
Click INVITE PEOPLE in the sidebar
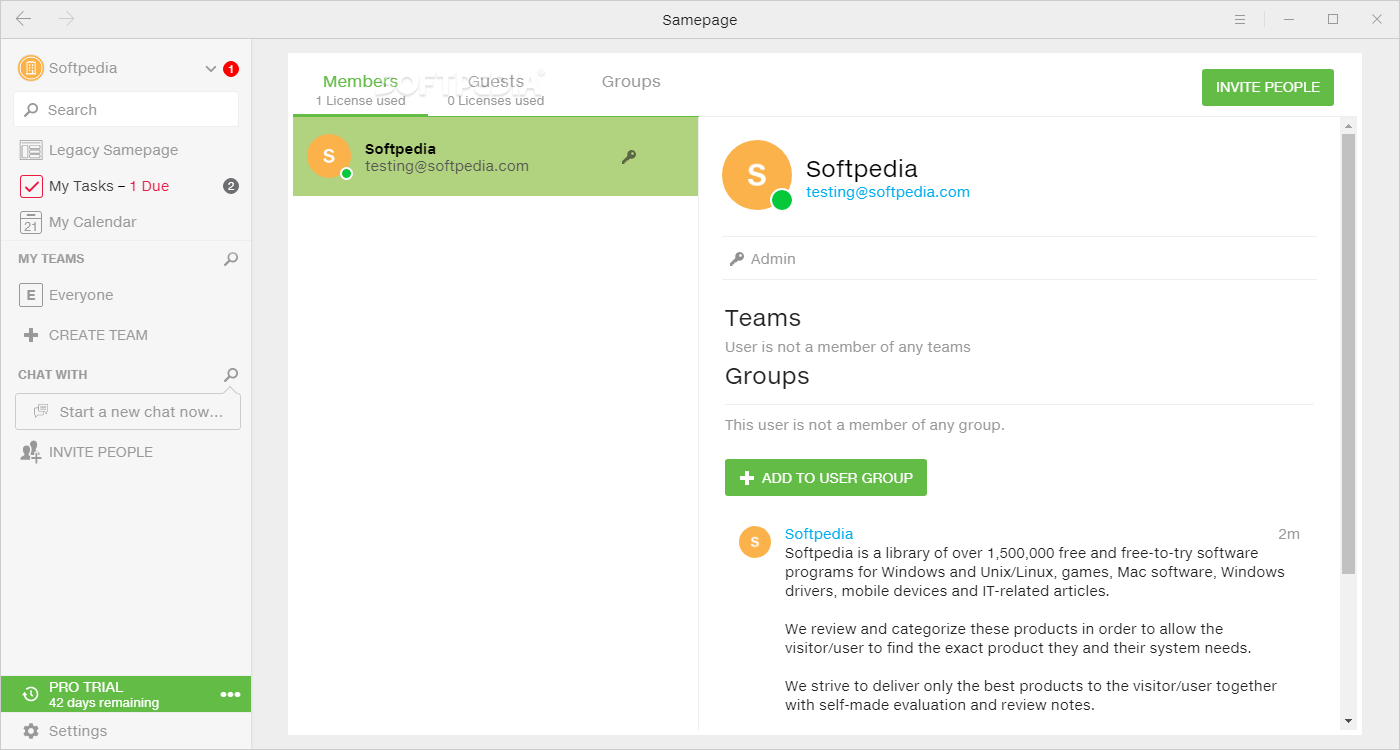[x=101, y=452]
